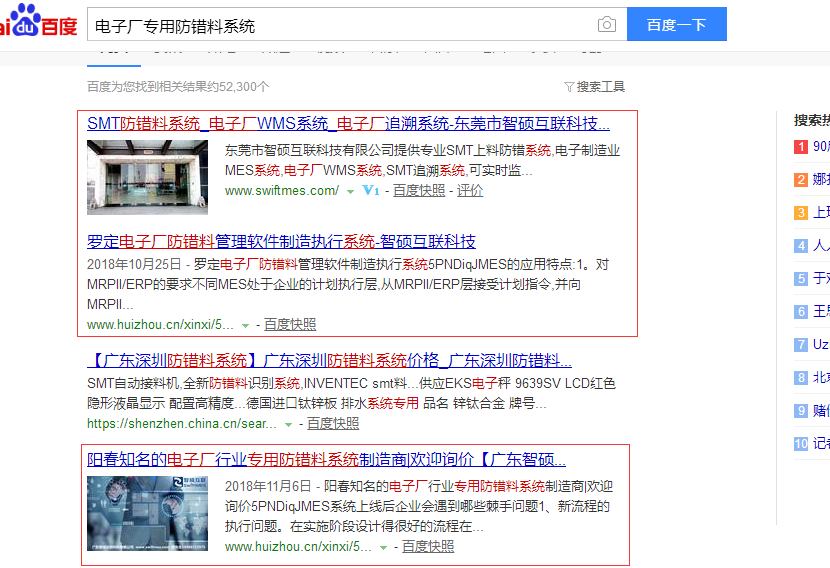
Task: Click the camera image-search icon
Action: click(606, 25)
